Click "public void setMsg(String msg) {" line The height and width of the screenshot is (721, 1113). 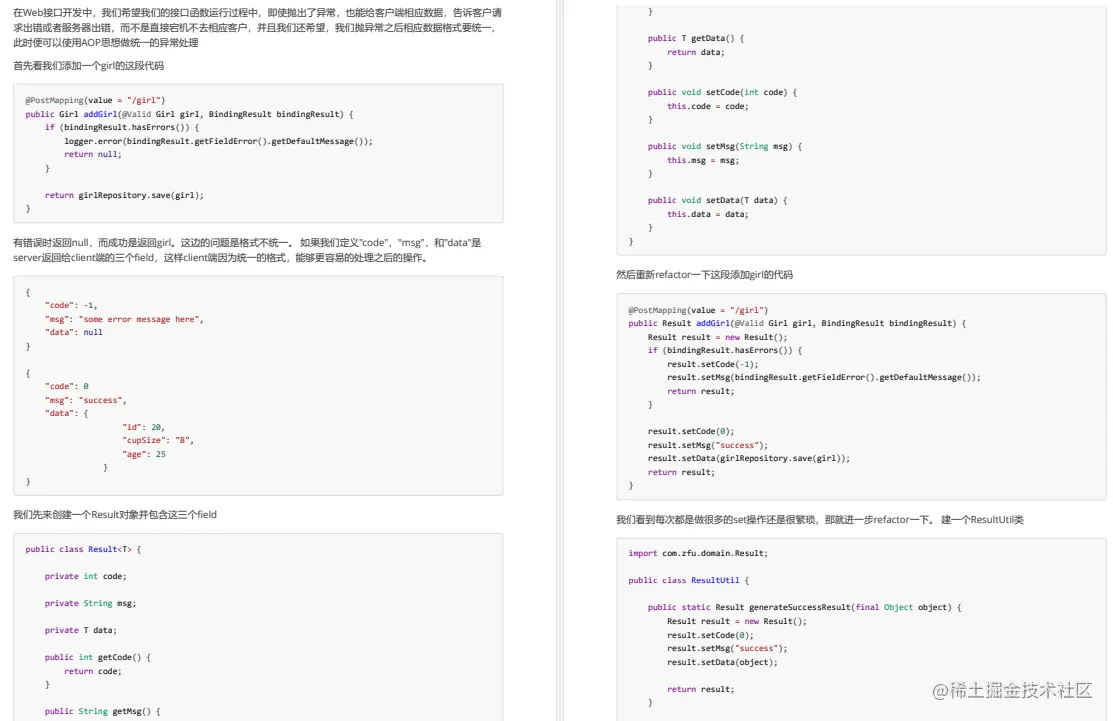725,146
